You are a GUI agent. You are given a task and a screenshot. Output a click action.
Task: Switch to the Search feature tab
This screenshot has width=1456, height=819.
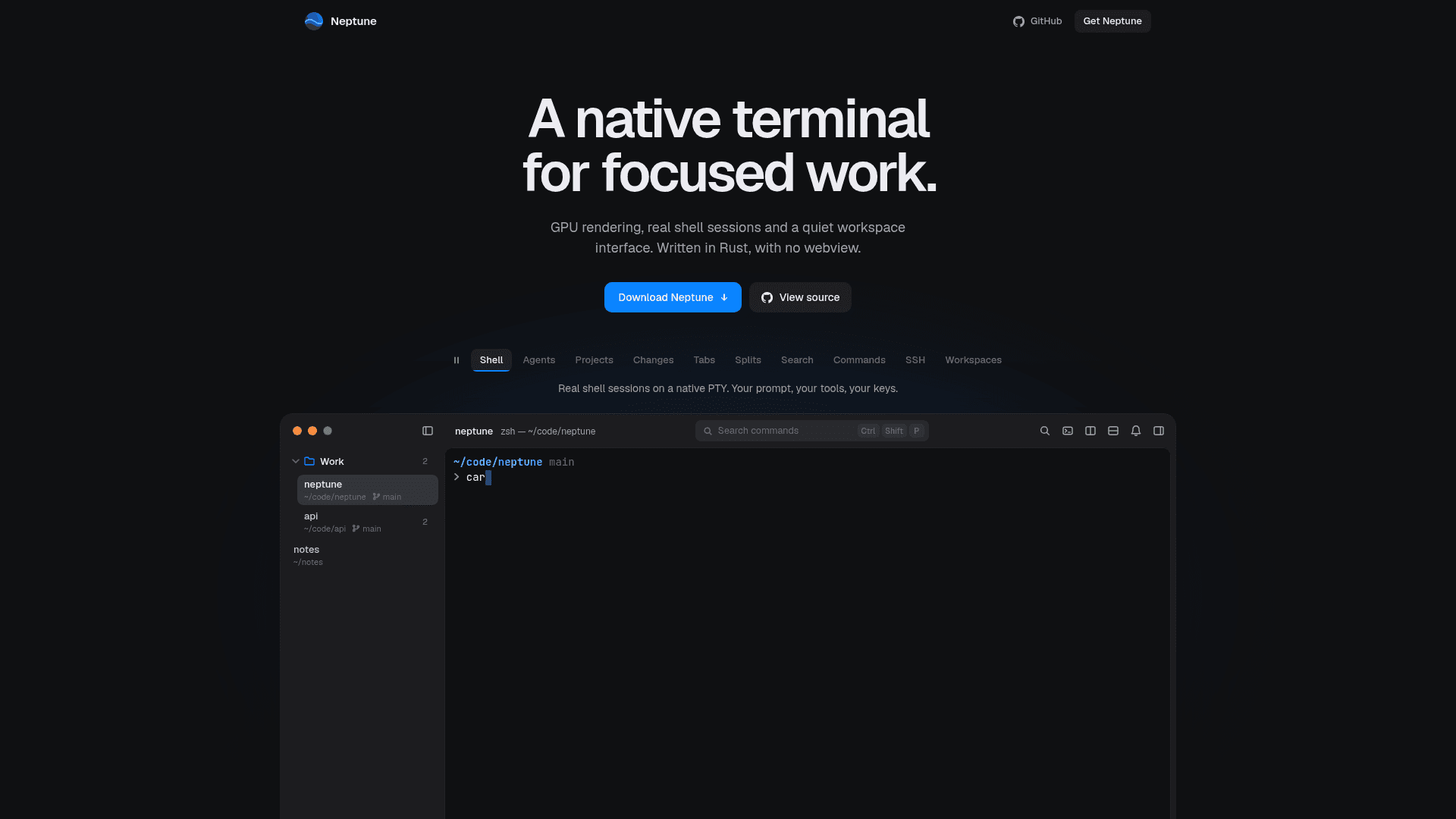(x=797, y=360)
